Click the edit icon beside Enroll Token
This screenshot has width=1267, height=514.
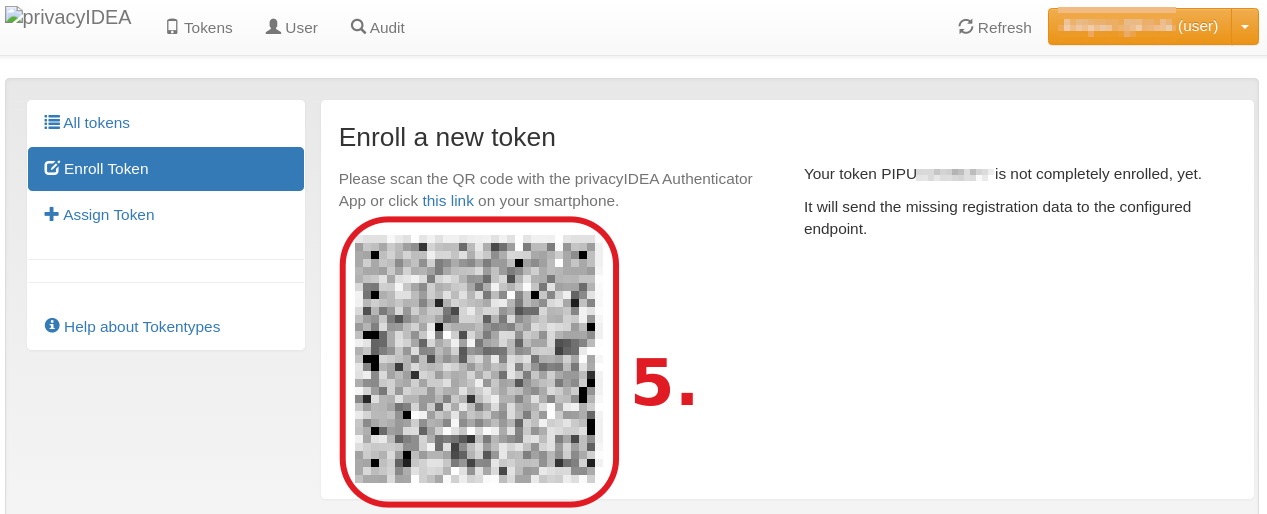(x=52, y=168)
